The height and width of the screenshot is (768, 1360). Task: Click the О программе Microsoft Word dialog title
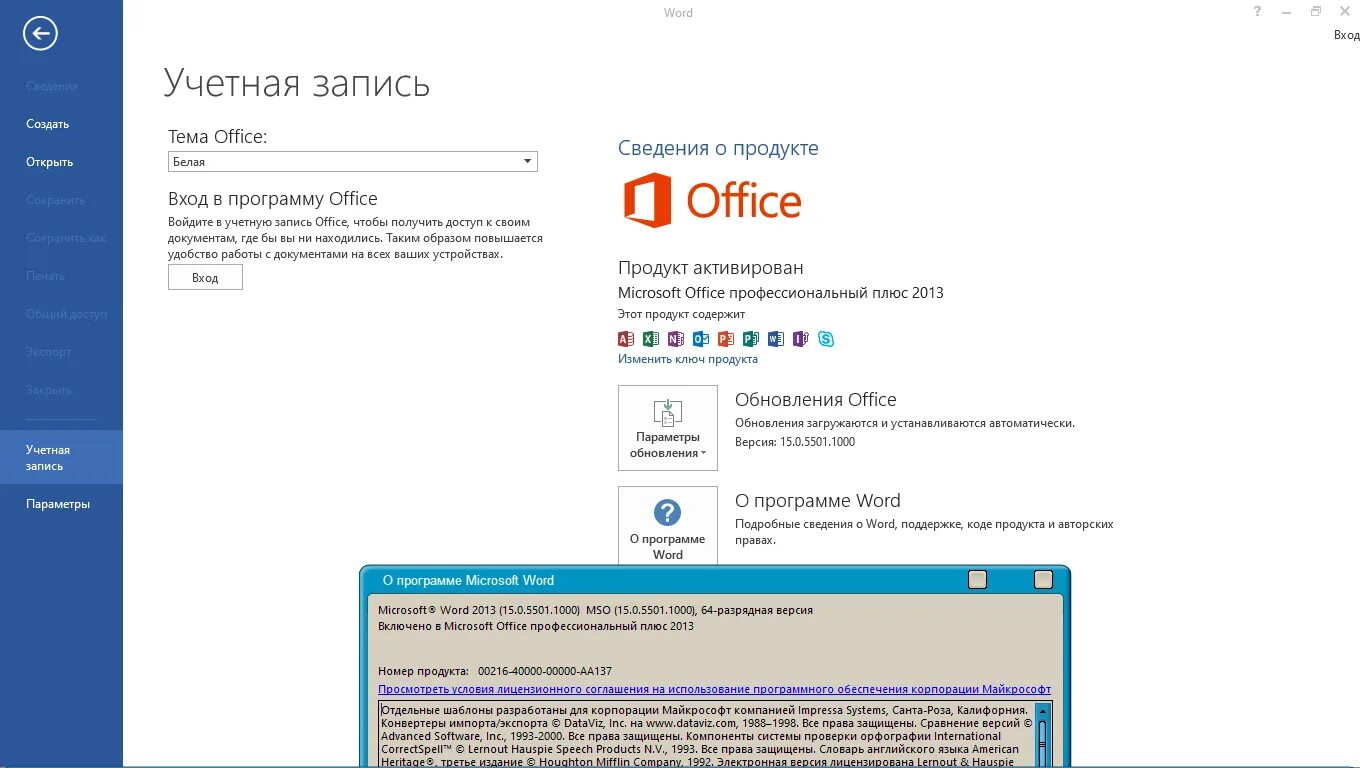pos(468,580)
